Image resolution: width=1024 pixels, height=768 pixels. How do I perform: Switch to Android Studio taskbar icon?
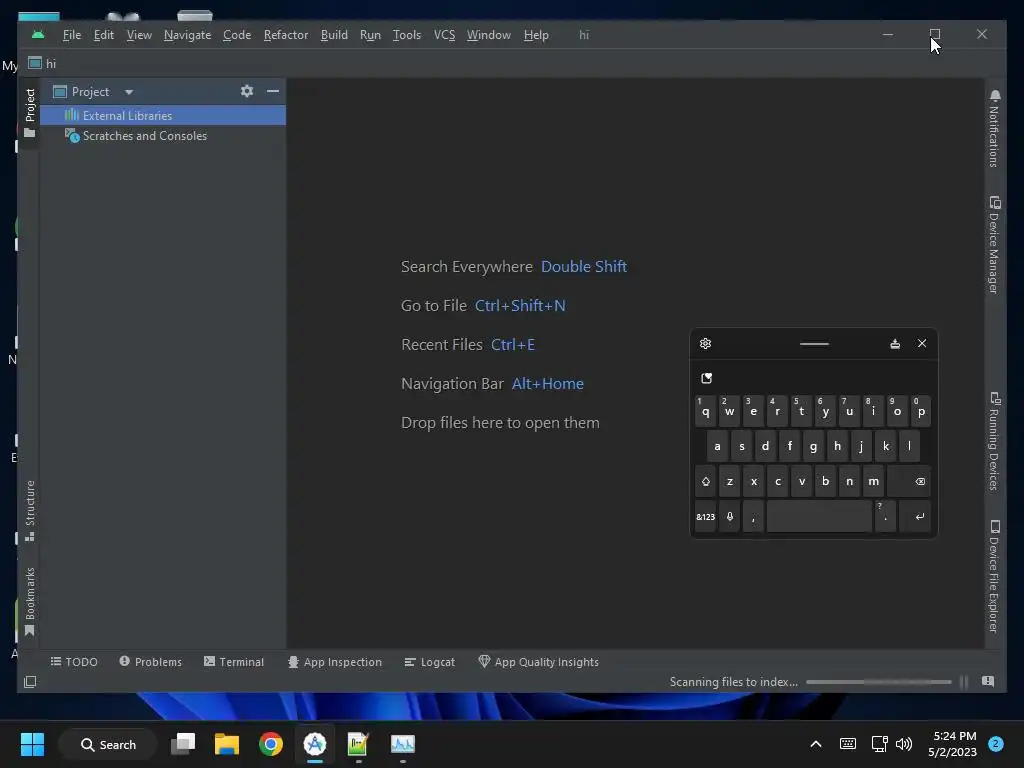(x=314, y=744)
